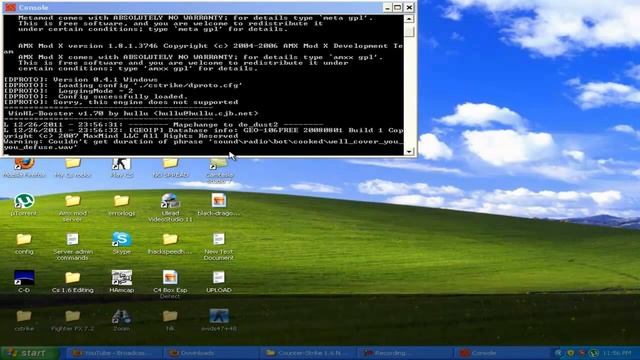Click the Console window title bar icon

(10, 7)
